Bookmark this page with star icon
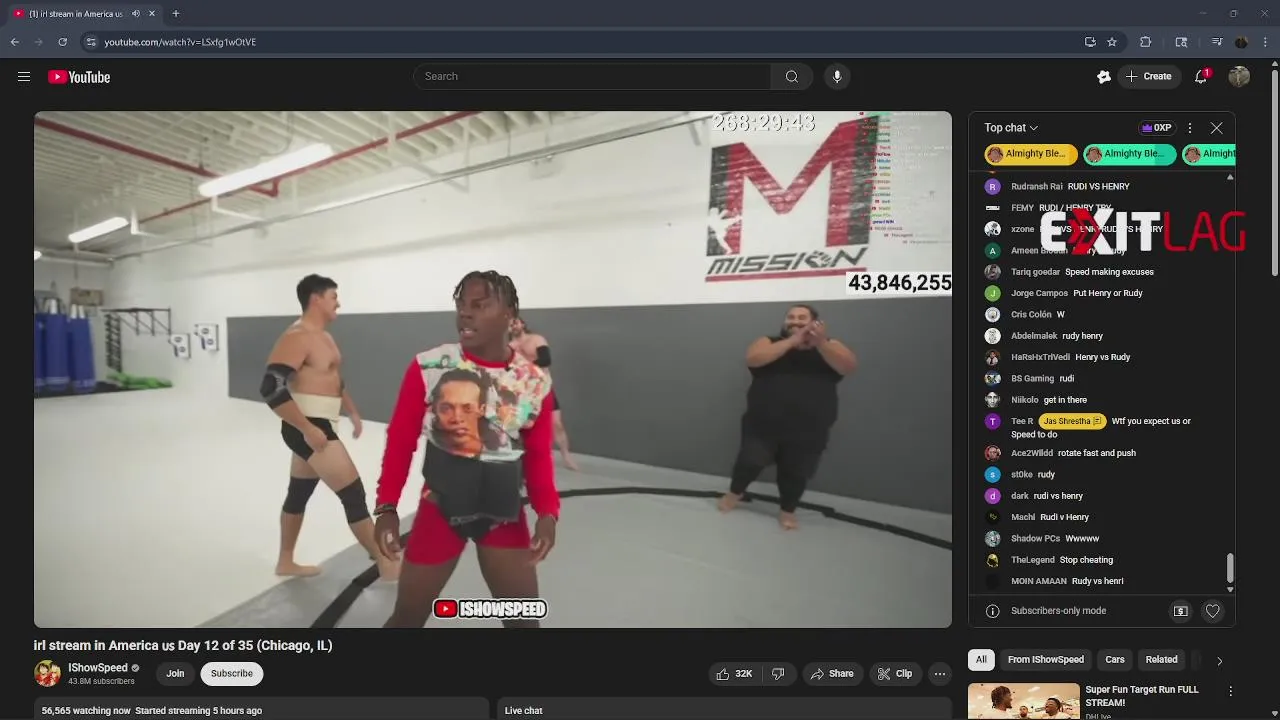The image size is (1280, 720). coord(1112,42)
